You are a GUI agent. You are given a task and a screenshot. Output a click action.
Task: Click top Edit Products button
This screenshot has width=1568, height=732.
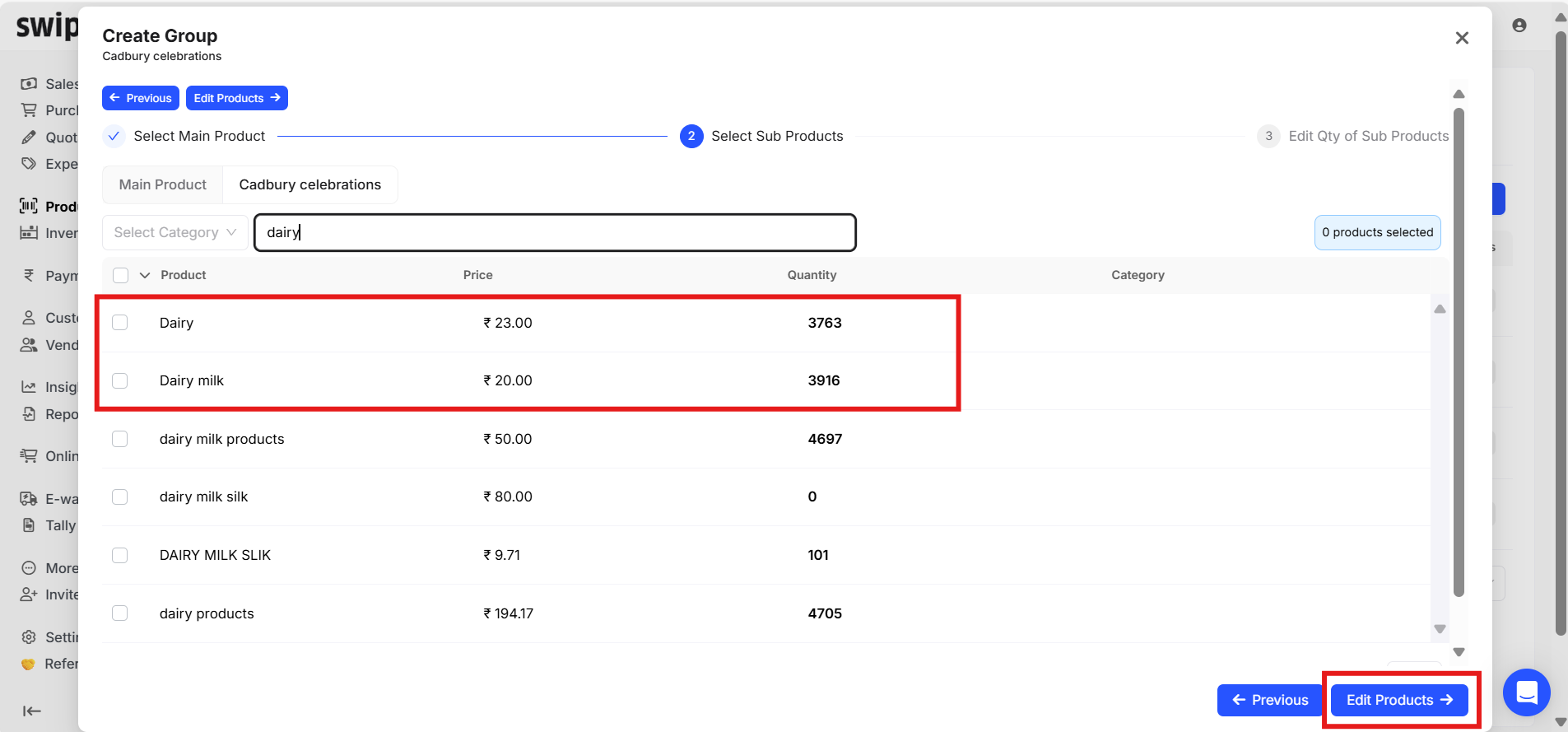click(x=237, y=98)
